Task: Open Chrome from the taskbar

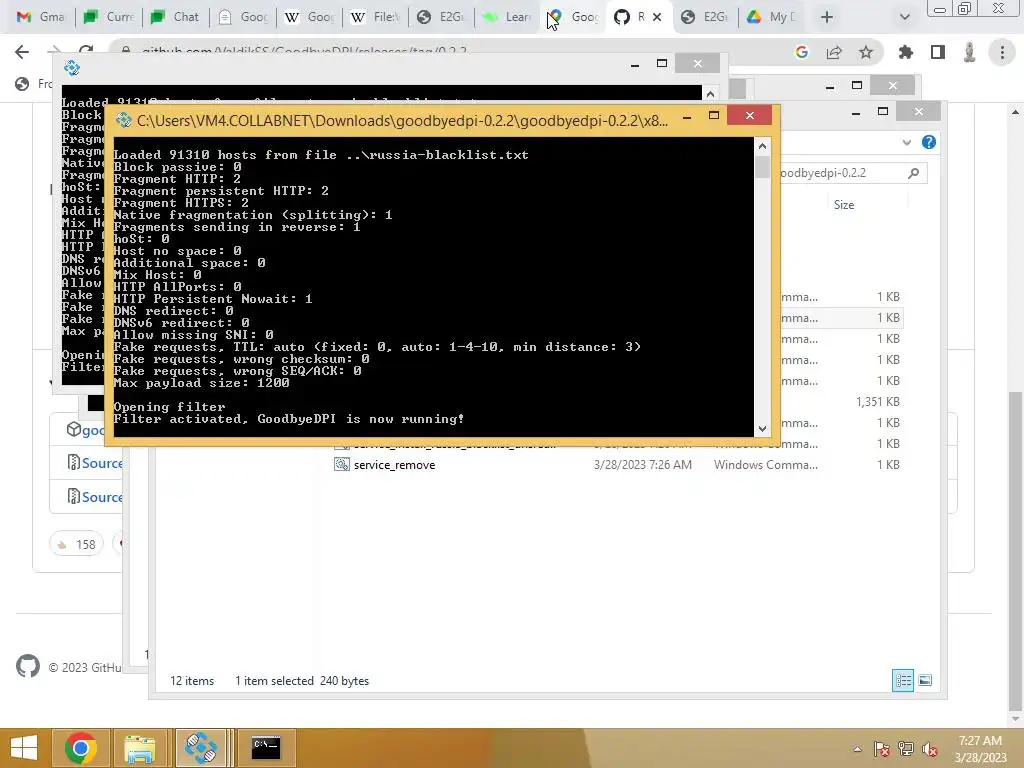Action: (81, 748)
